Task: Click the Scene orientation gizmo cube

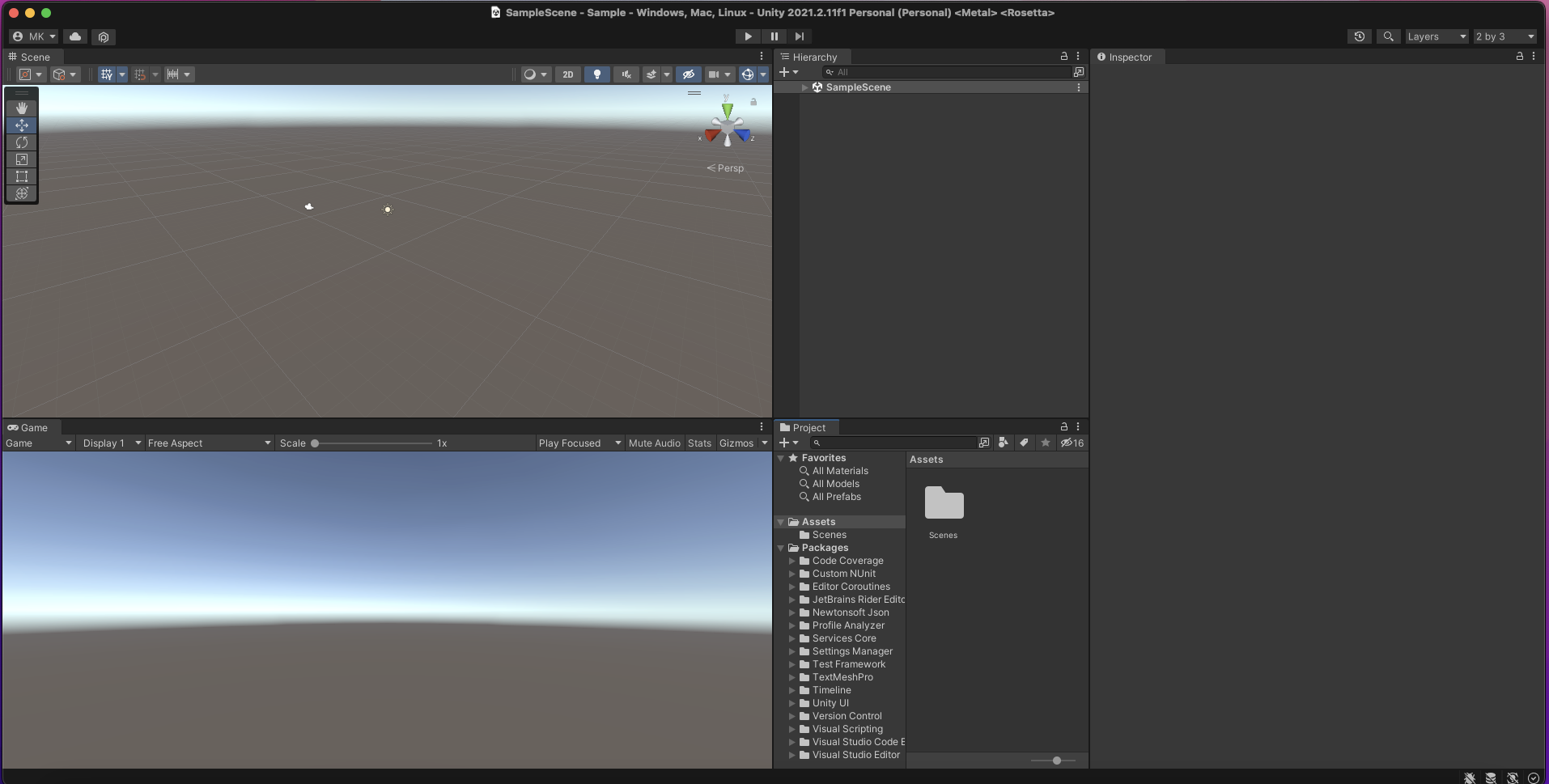Action: [728, 129]
